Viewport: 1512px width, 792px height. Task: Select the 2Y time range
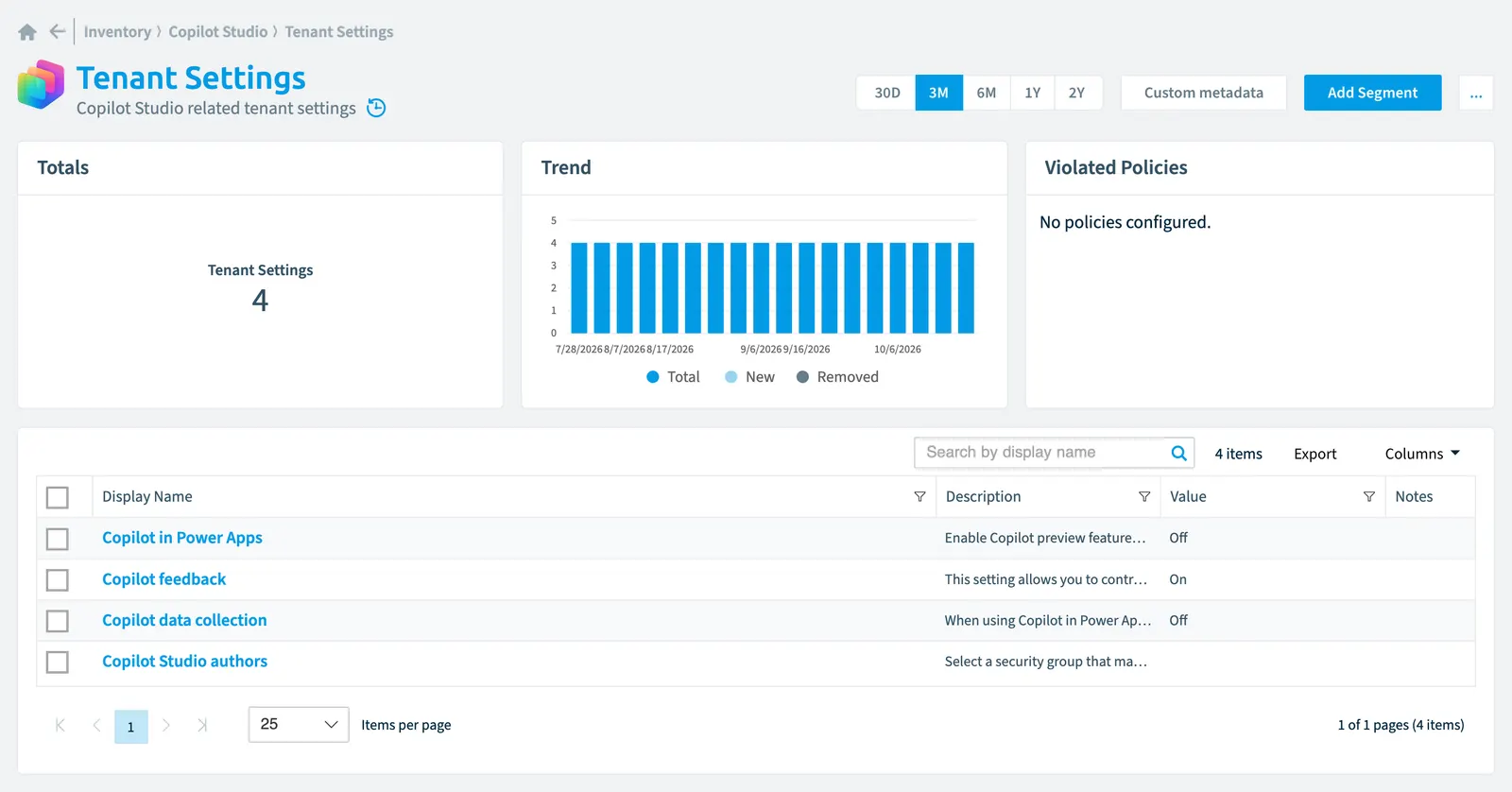pyautogui.click(x=1077, y=93)
